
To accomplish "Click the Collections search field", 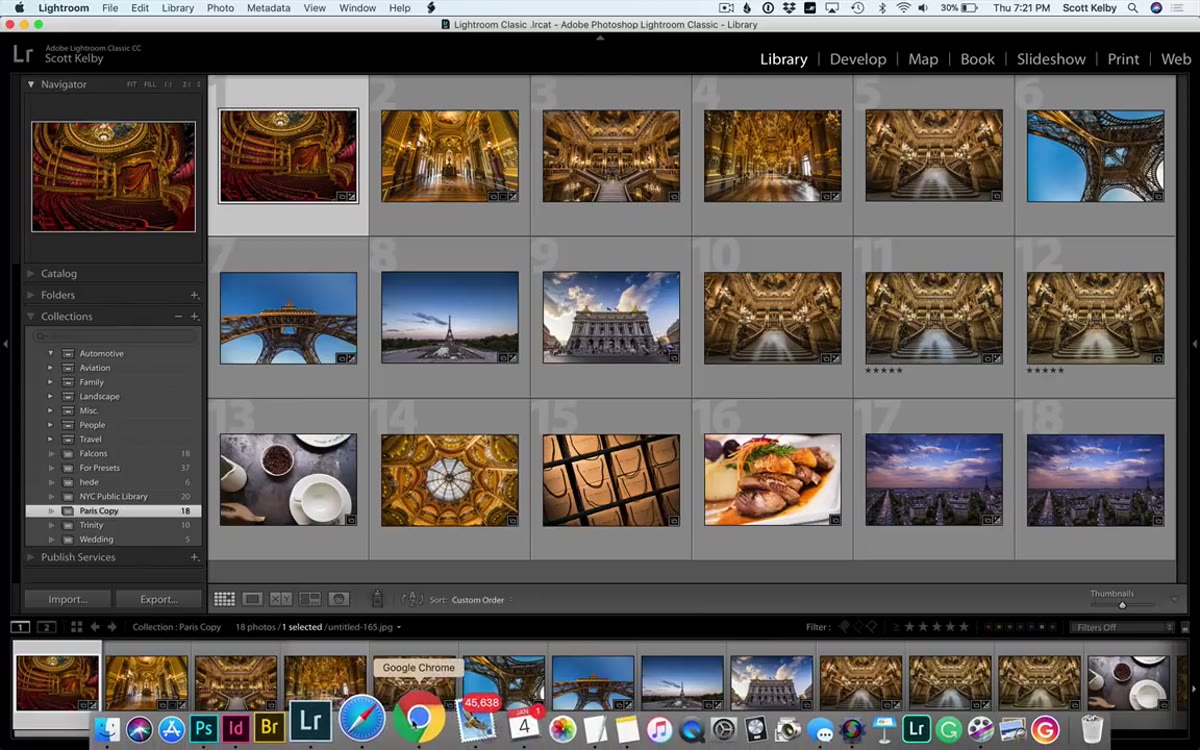I will pyautogui.click(x=113, y=337).
